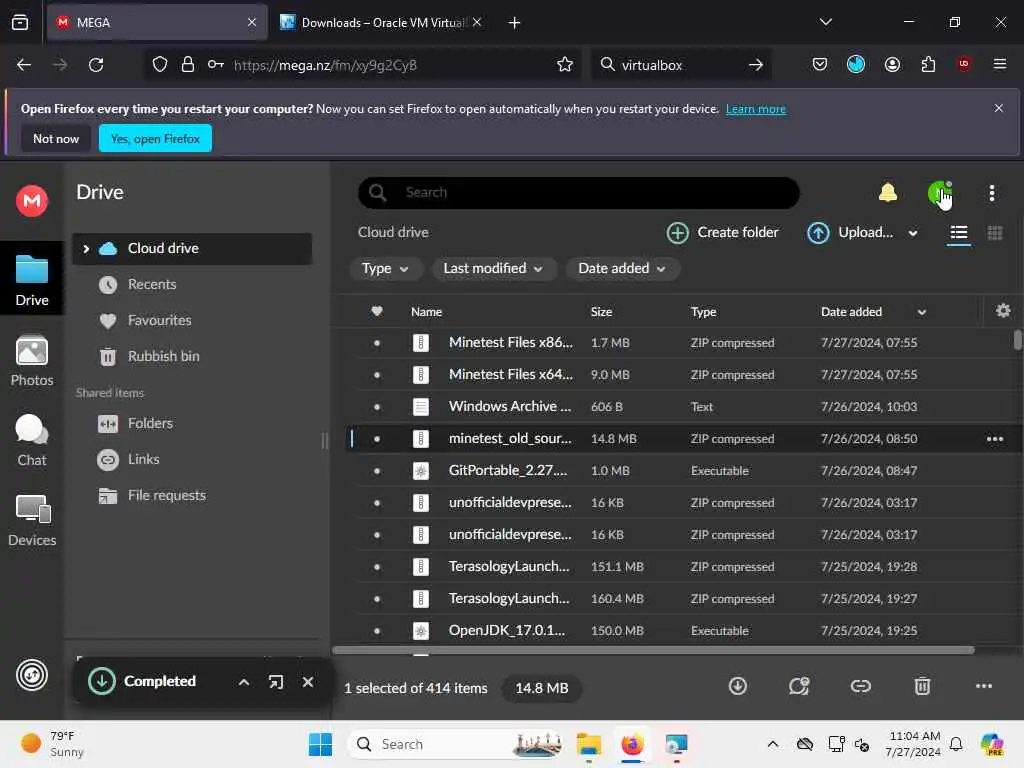Open Rubbish bin in the Drive panel
This screenshot has height=768, width=1024.
(192, 357)
